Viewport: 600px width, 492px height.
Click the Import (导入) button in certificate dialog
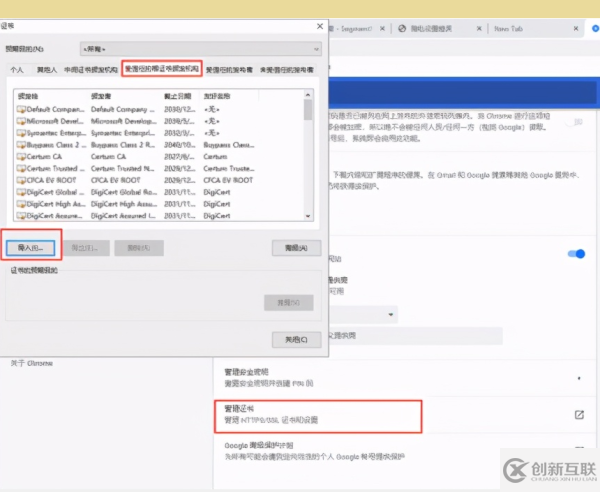point(31,248)
